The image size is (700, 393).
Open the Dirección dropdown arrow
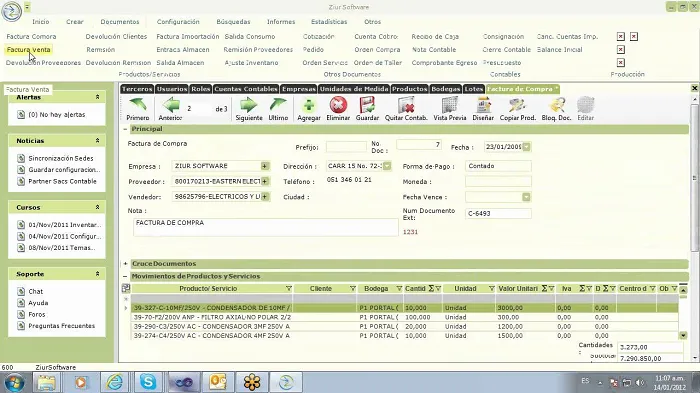(387, 166)
